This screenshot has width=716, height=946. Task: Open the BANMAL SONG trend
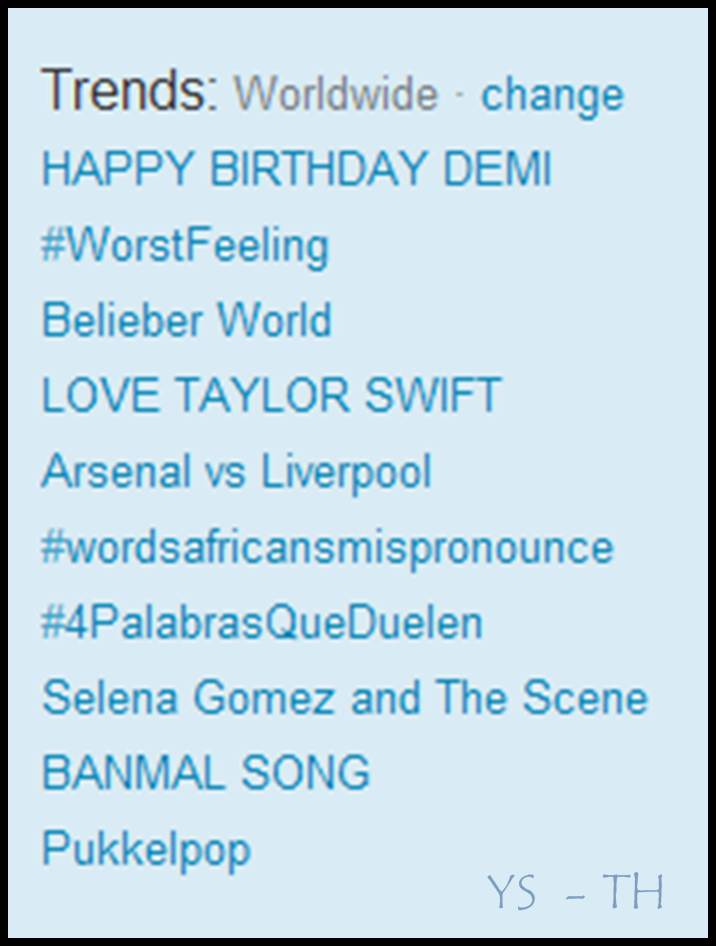coord(206,773)
